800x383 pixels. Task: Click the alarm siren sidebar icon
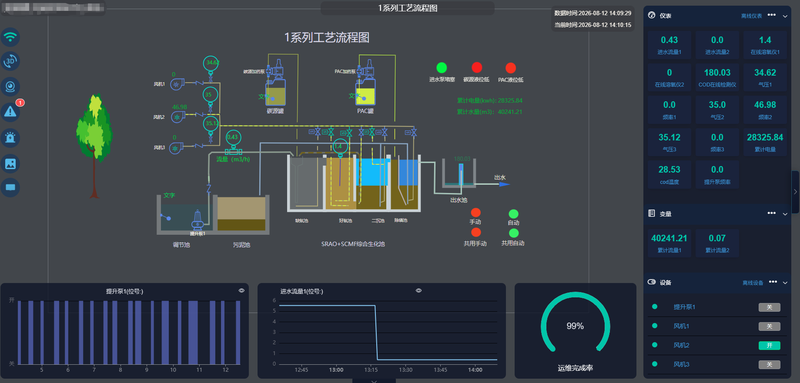click(10, 137)
